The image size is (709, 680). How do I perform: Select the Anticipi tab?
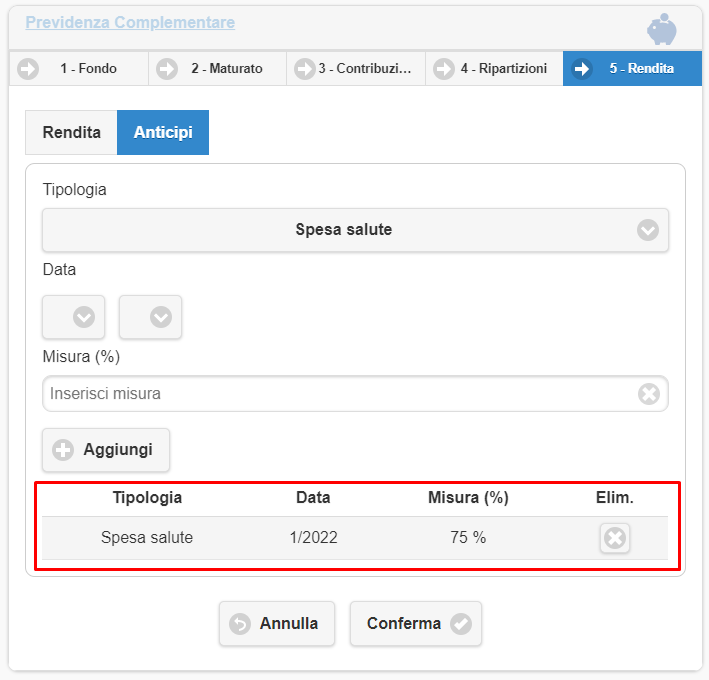[x=163, y=132]
